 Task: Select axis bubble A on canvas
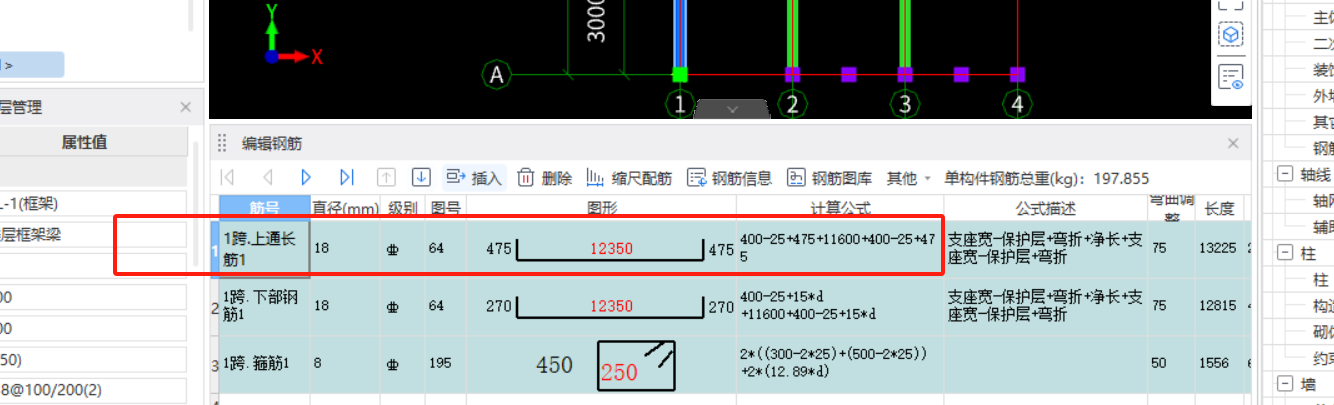point(496,74)
